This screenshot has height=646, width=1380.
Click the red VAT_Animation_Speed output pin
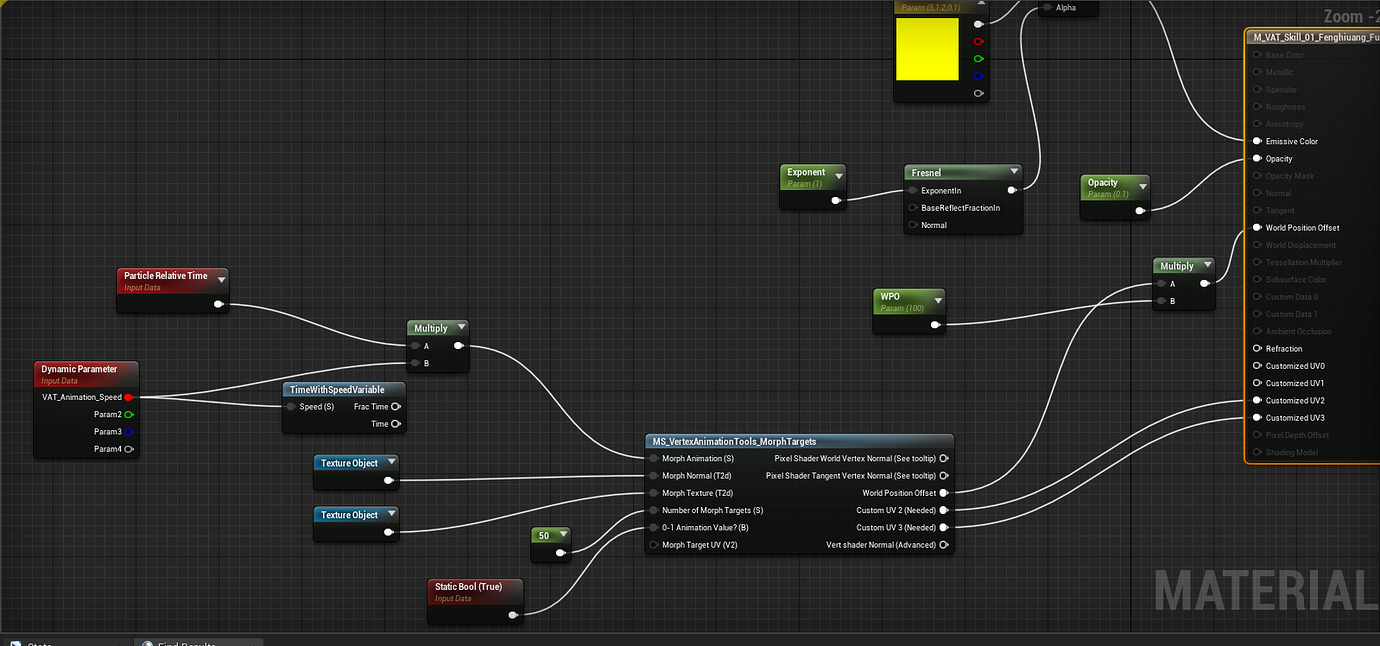coord(128,396)
